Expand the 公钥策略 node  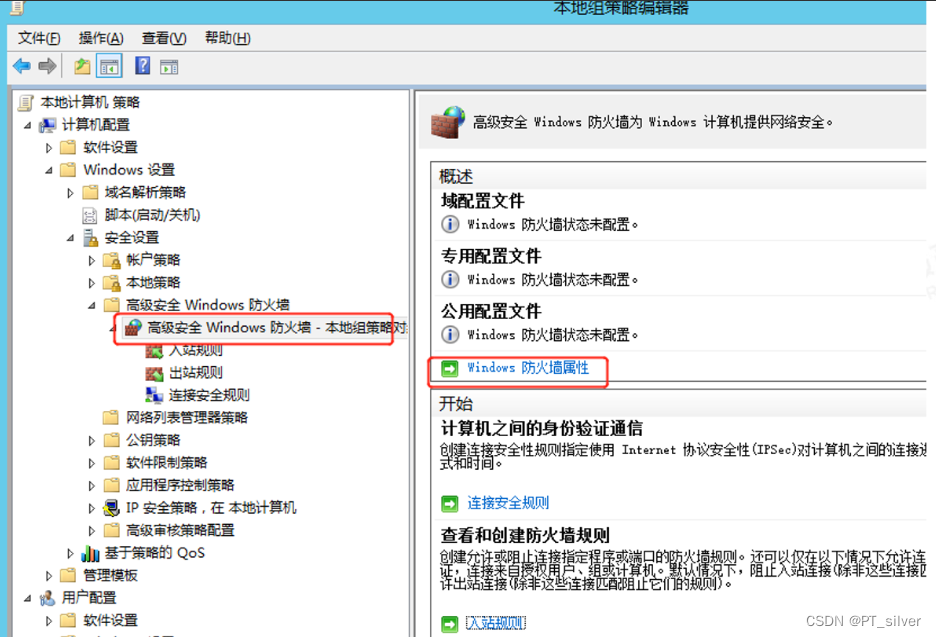(91, 441)
